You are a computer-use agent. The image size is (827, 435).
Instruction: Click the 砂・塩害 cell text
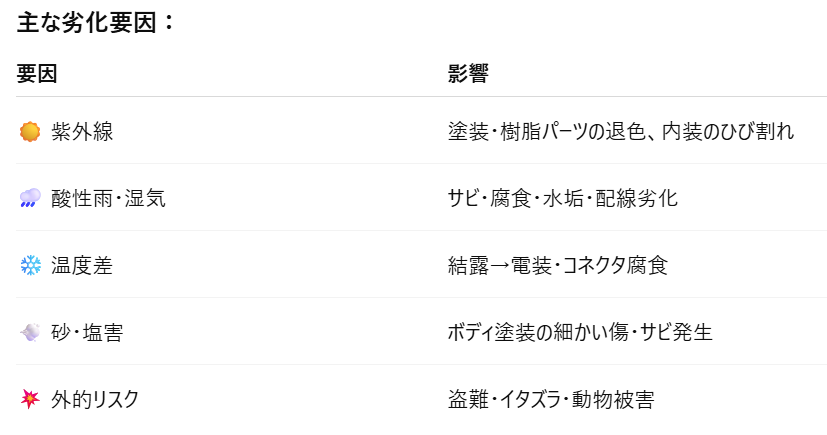(x=87, y=333)
